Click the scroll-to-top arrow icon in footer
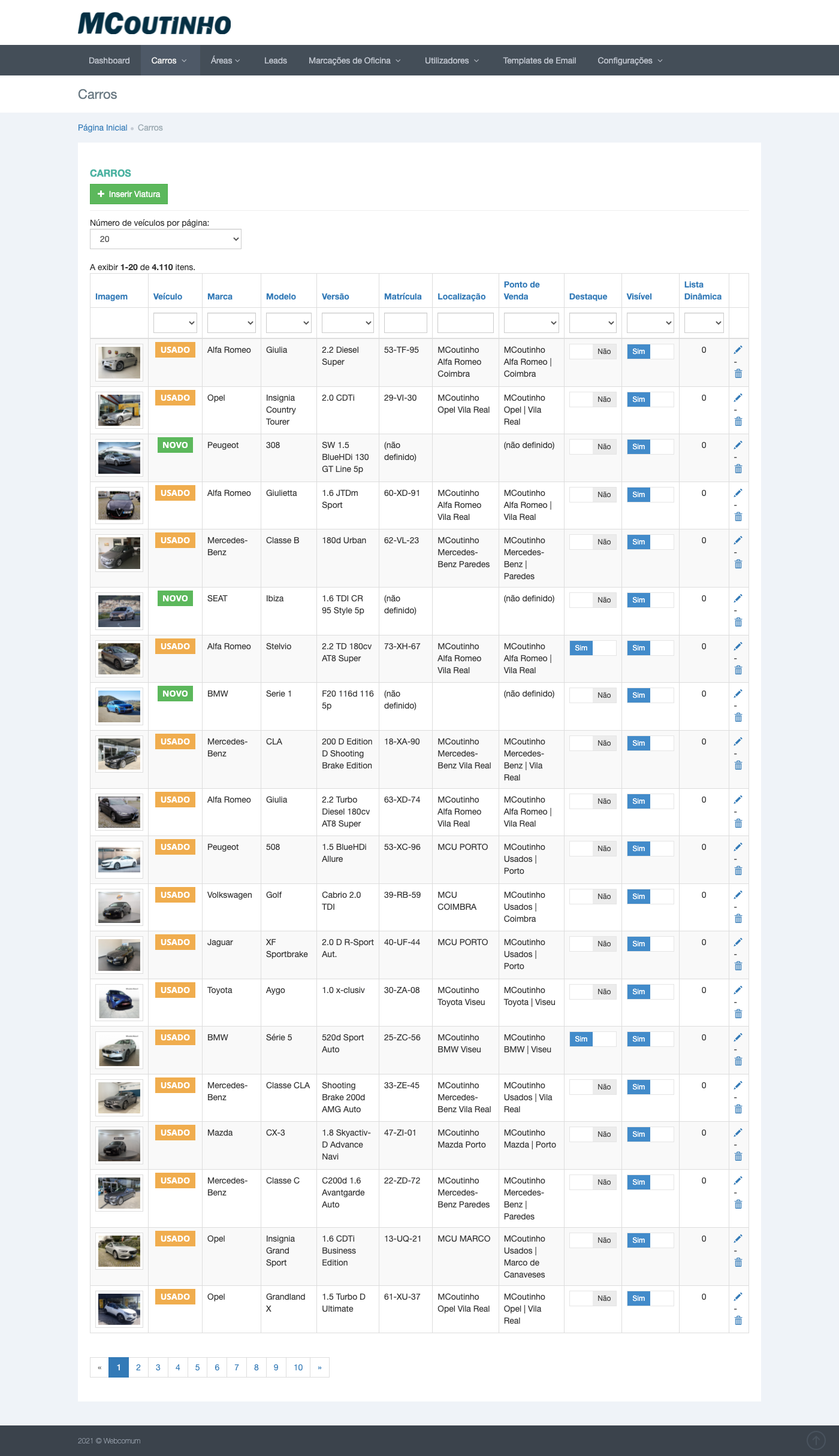Viewport: 839px width, 1456px height. 816,1440
